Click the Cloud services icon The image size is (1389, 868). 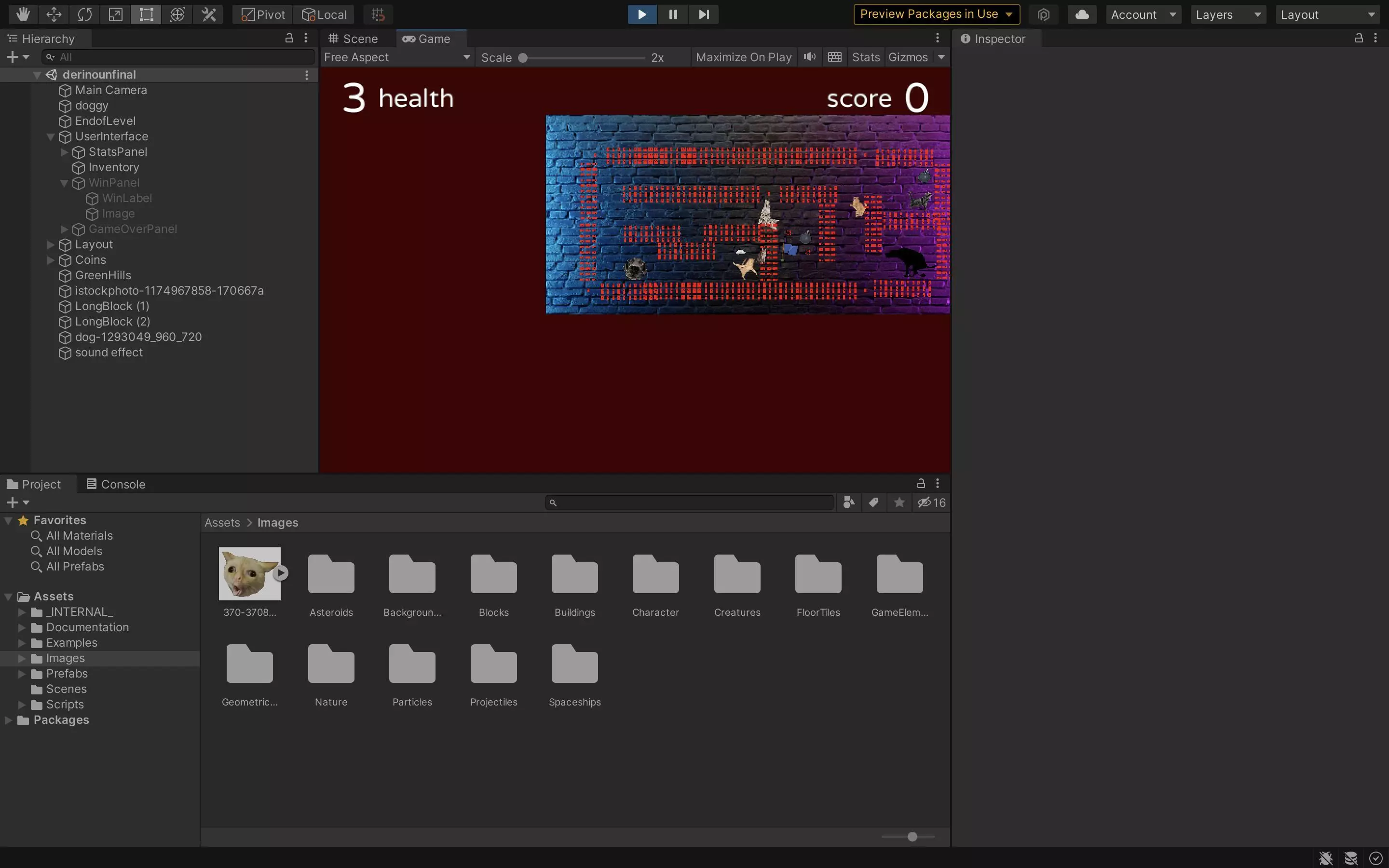[x=1082, y=14]
